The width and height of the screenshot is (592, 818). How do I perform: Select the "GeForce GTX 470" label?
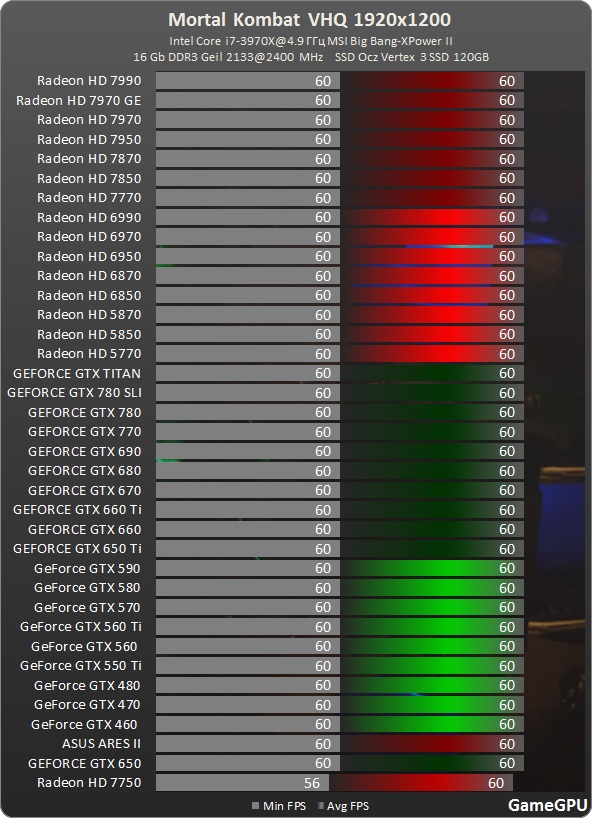coord(87,705)
